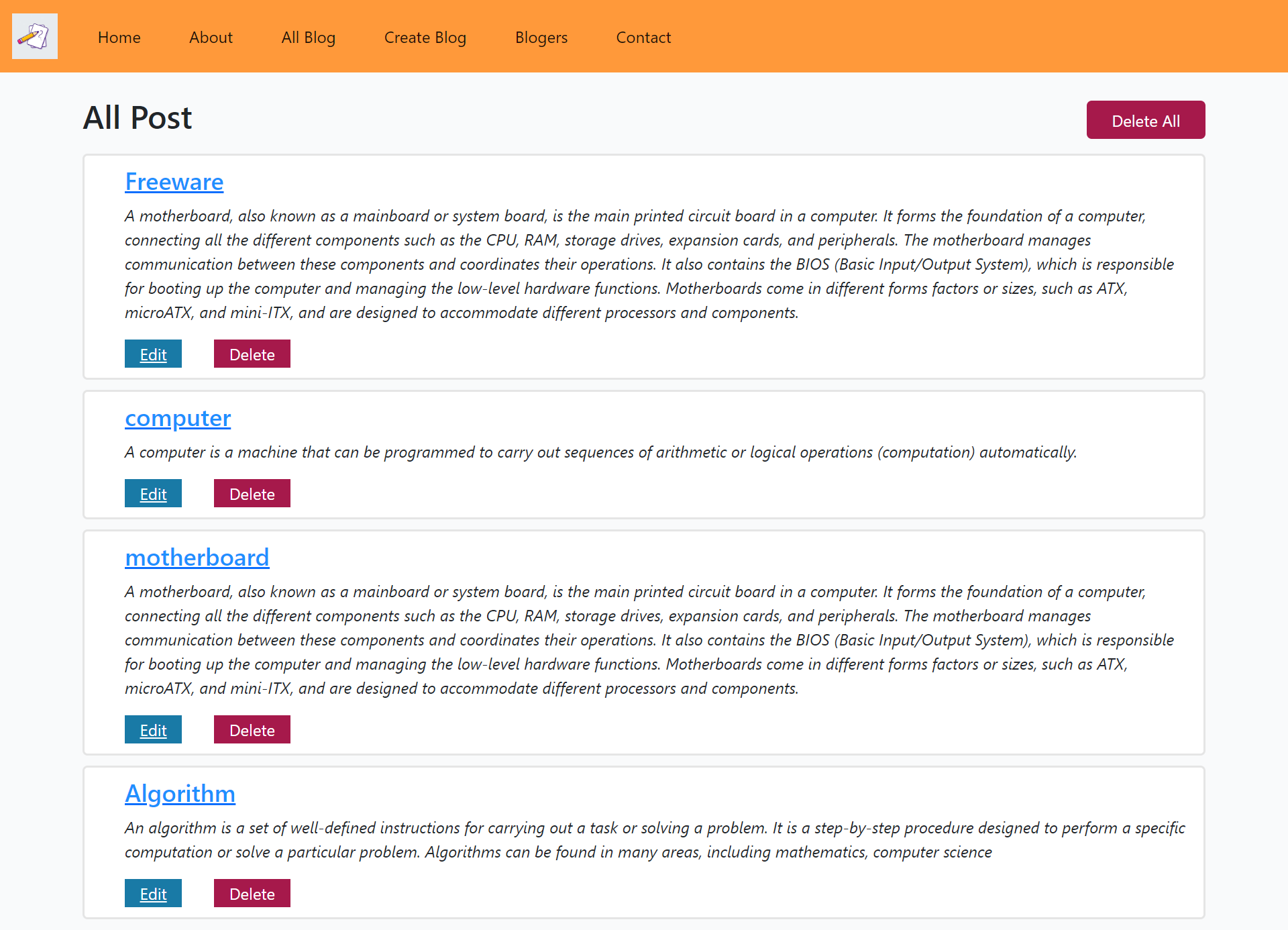Open the motherboard post title

[x=197, y=557]
